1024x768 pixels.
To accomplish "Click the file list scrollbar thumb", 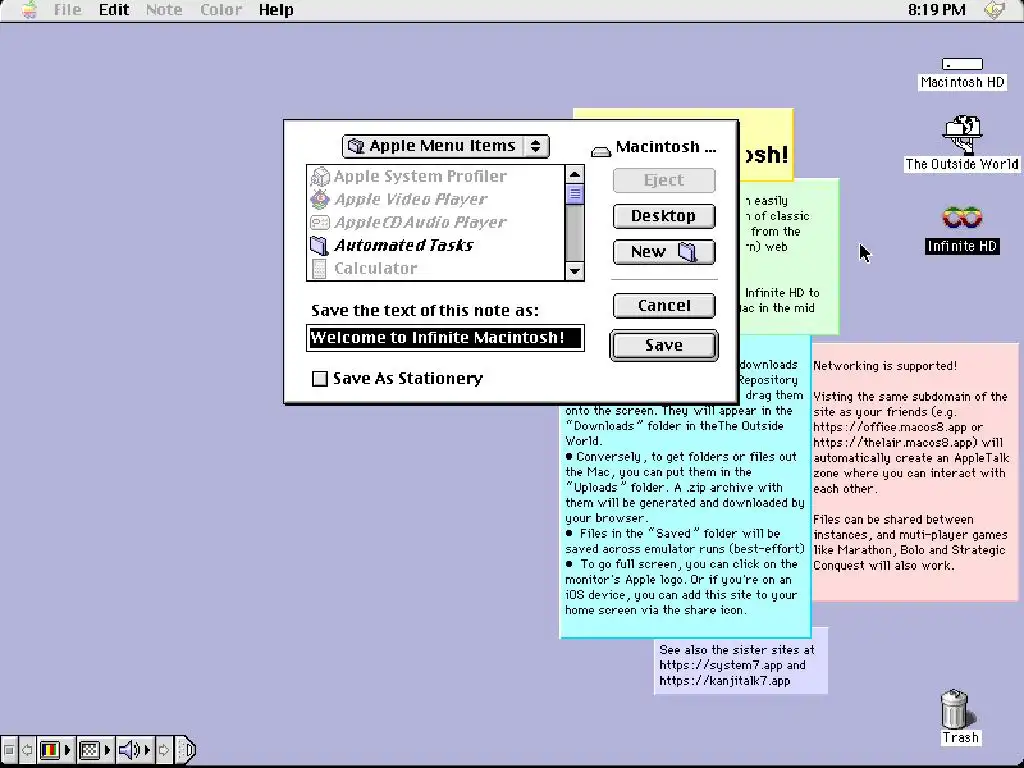I will pyautogui.click(x=575, y=194).
